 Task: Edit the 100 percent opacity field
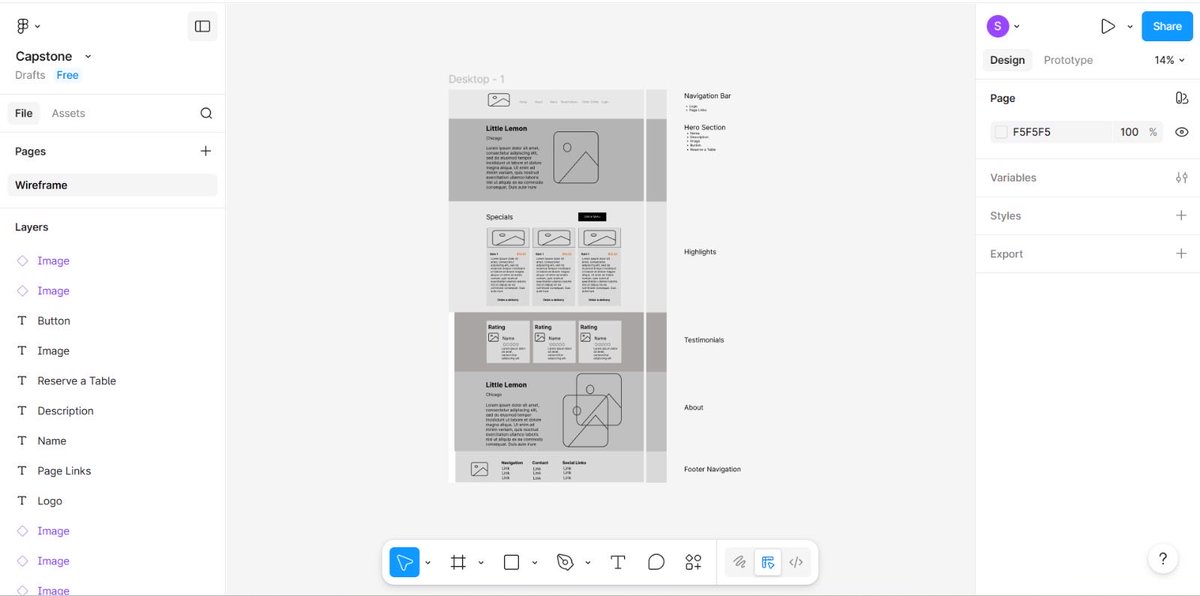pyautogui.click(x=1129, y=132)
